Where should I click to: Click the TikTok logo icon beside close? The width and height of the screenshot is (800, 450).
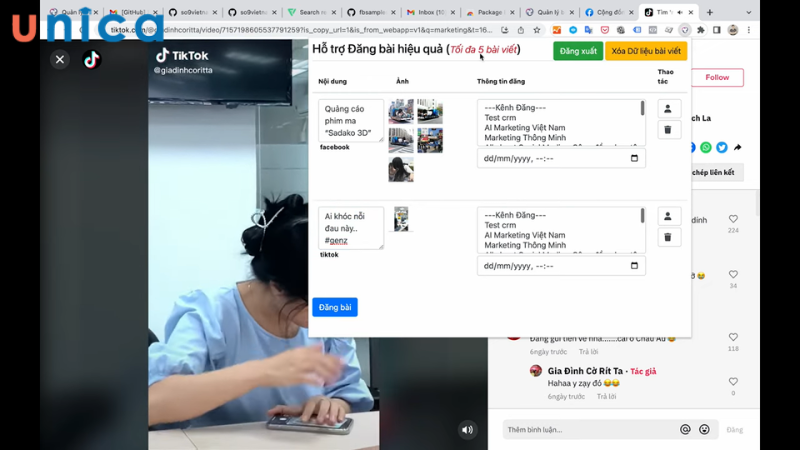coord(92,60)
